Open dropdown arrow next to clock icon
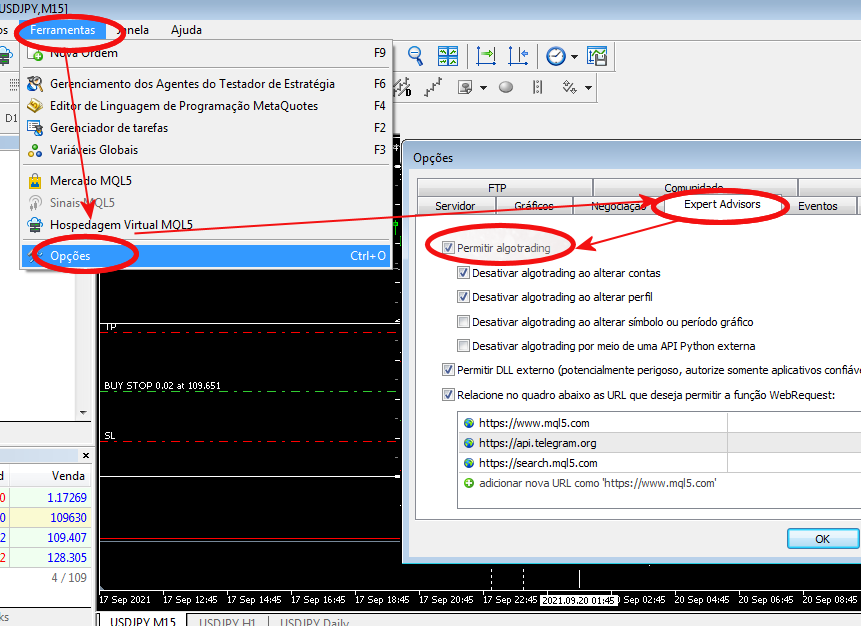This screenshot has width=861, height=626. (574, 57)
